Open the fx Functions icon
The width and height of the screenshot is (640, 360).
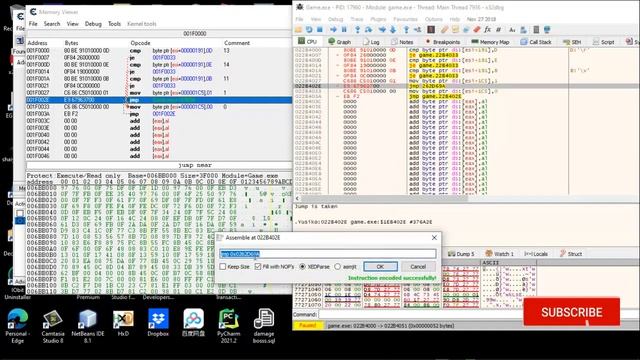[487, 30]
